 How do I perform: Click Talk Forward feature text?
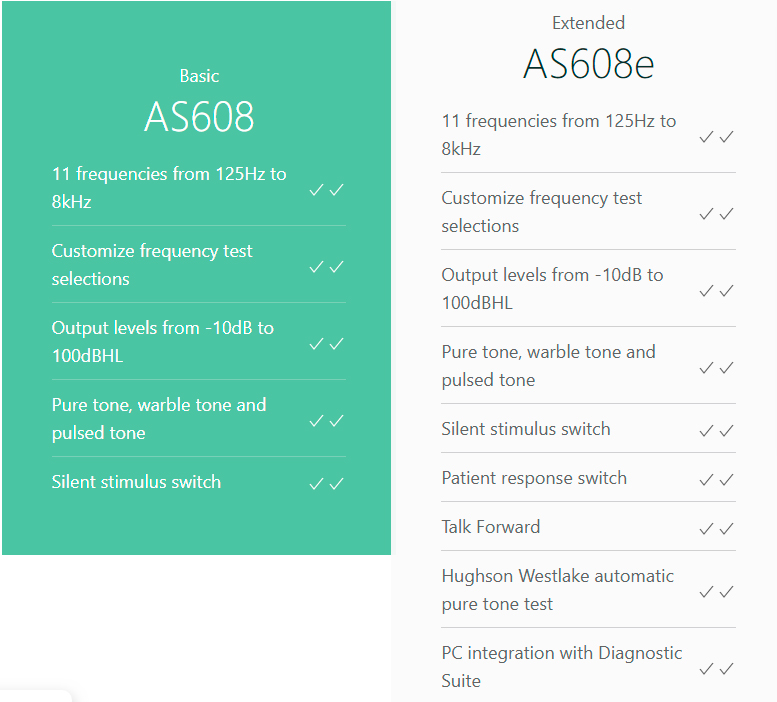490,527
